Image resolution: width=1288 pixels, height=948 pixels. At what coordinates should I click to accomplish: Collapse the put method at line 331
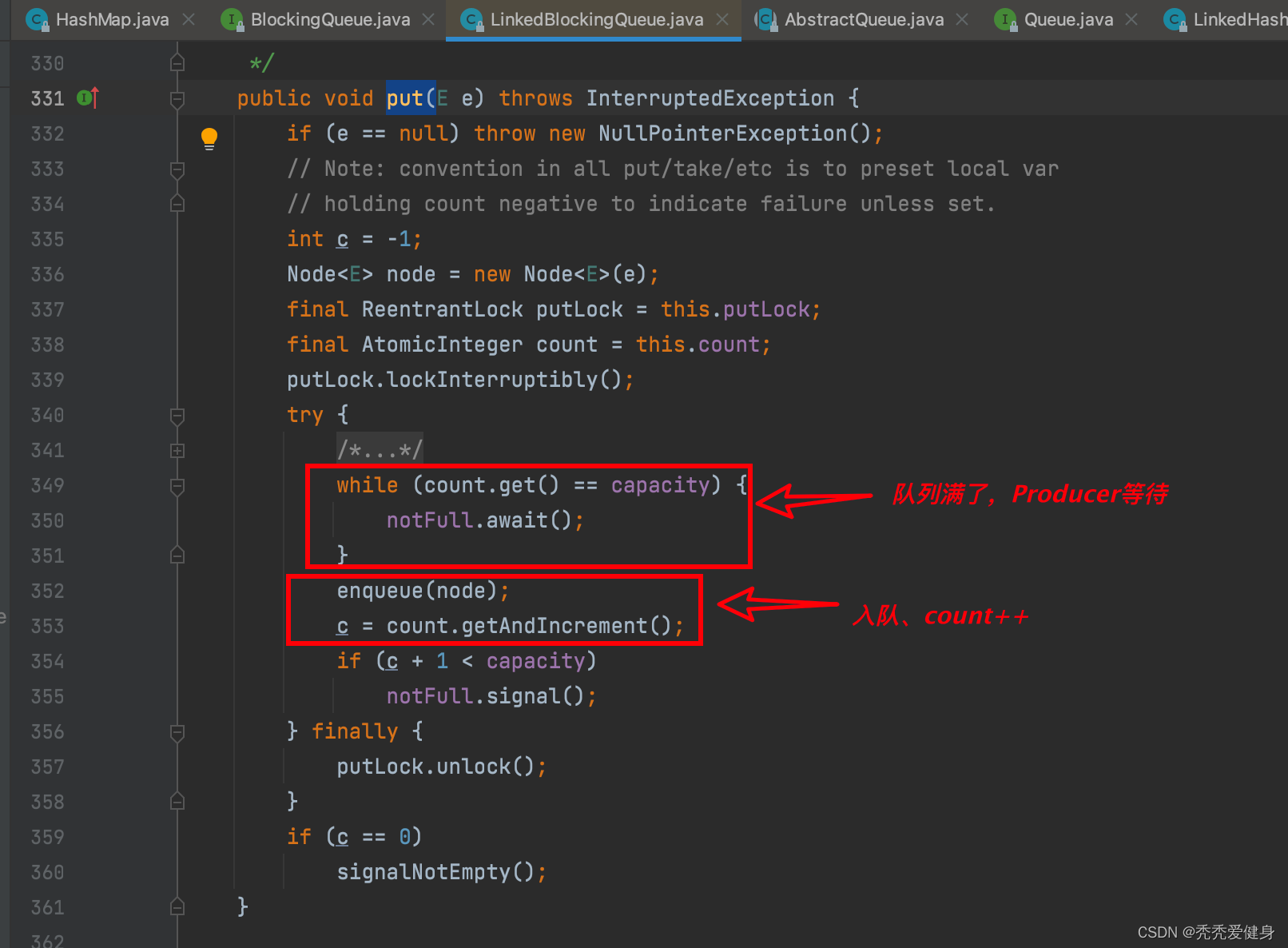point(177,99)
